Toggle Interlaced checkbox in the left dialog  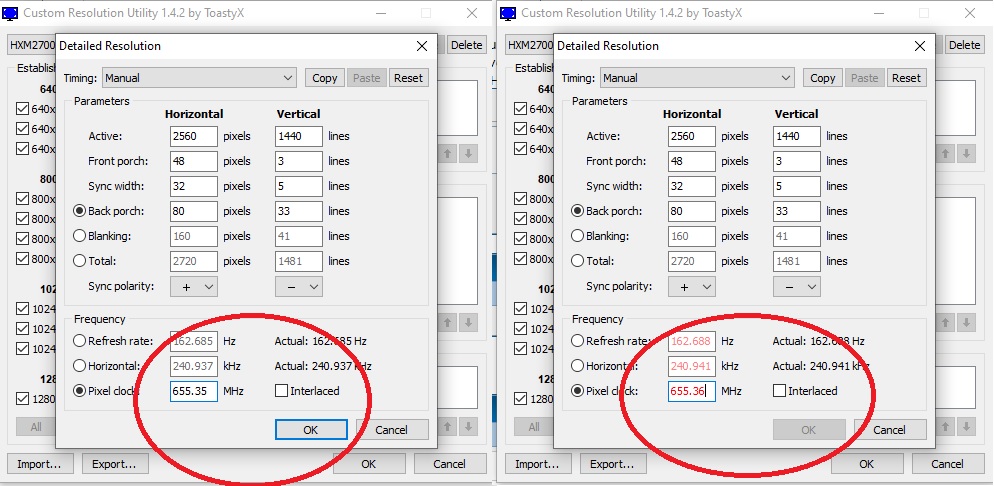[x=282, y=391]
